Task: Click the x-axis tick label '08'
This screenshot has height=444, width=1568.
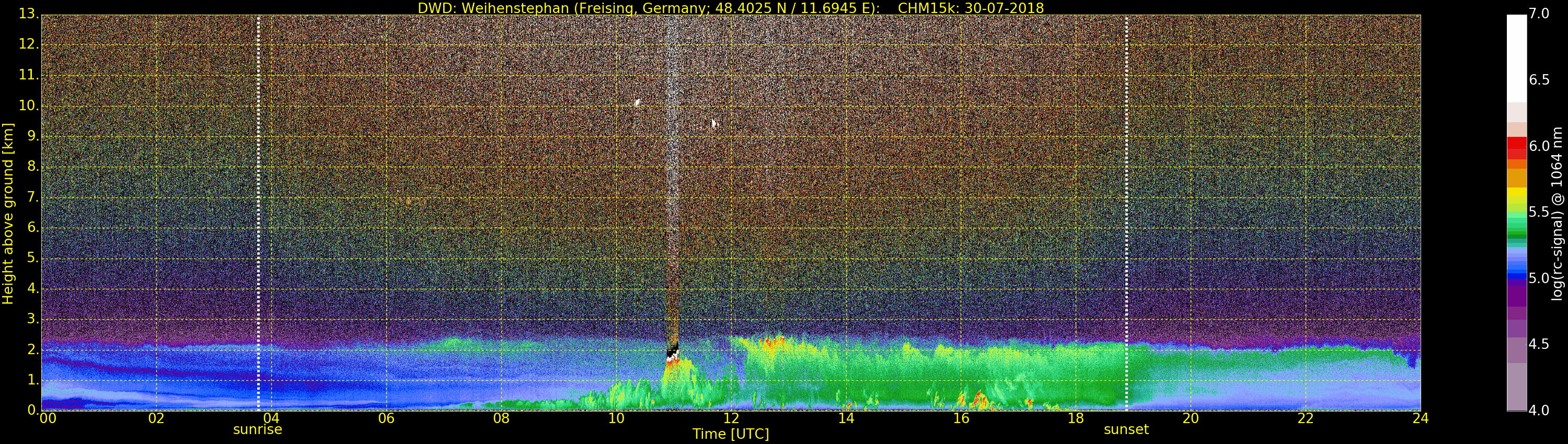Action: pos(501,418)
